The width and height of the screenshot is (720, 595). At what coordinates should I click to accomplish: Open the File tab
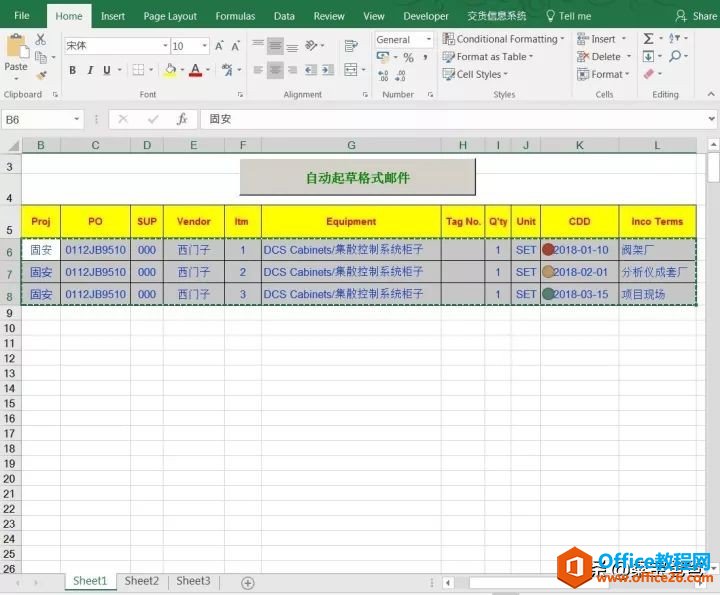coord(22,16)
